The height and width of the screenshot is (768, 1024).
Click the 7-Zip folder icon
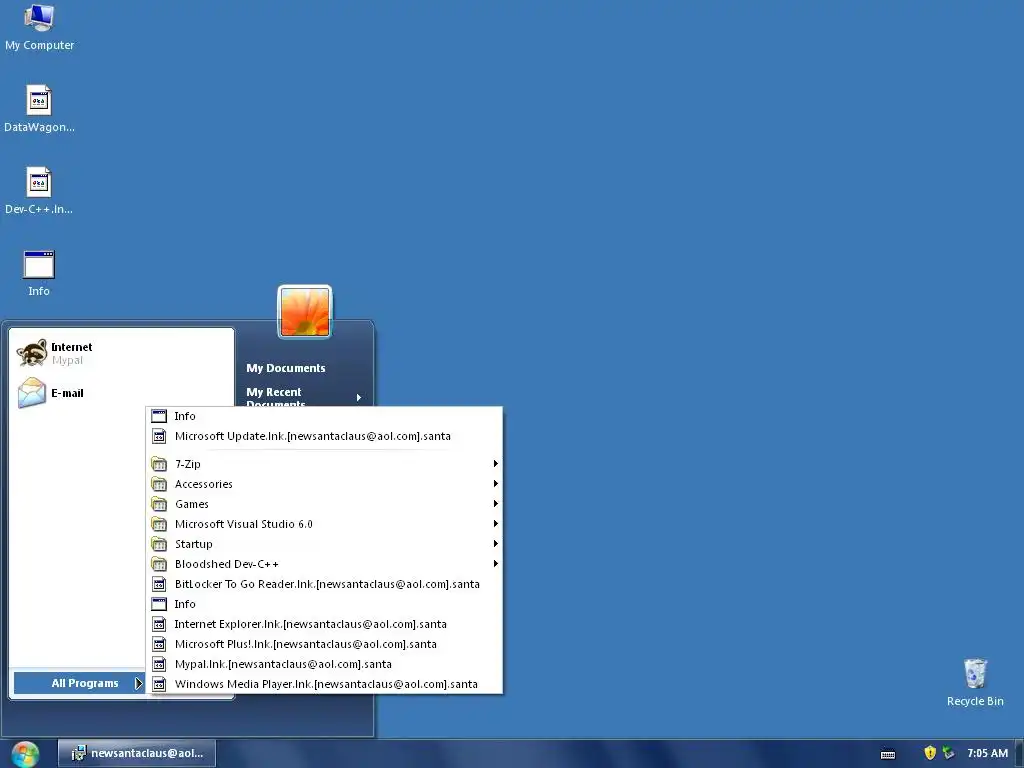159,464
